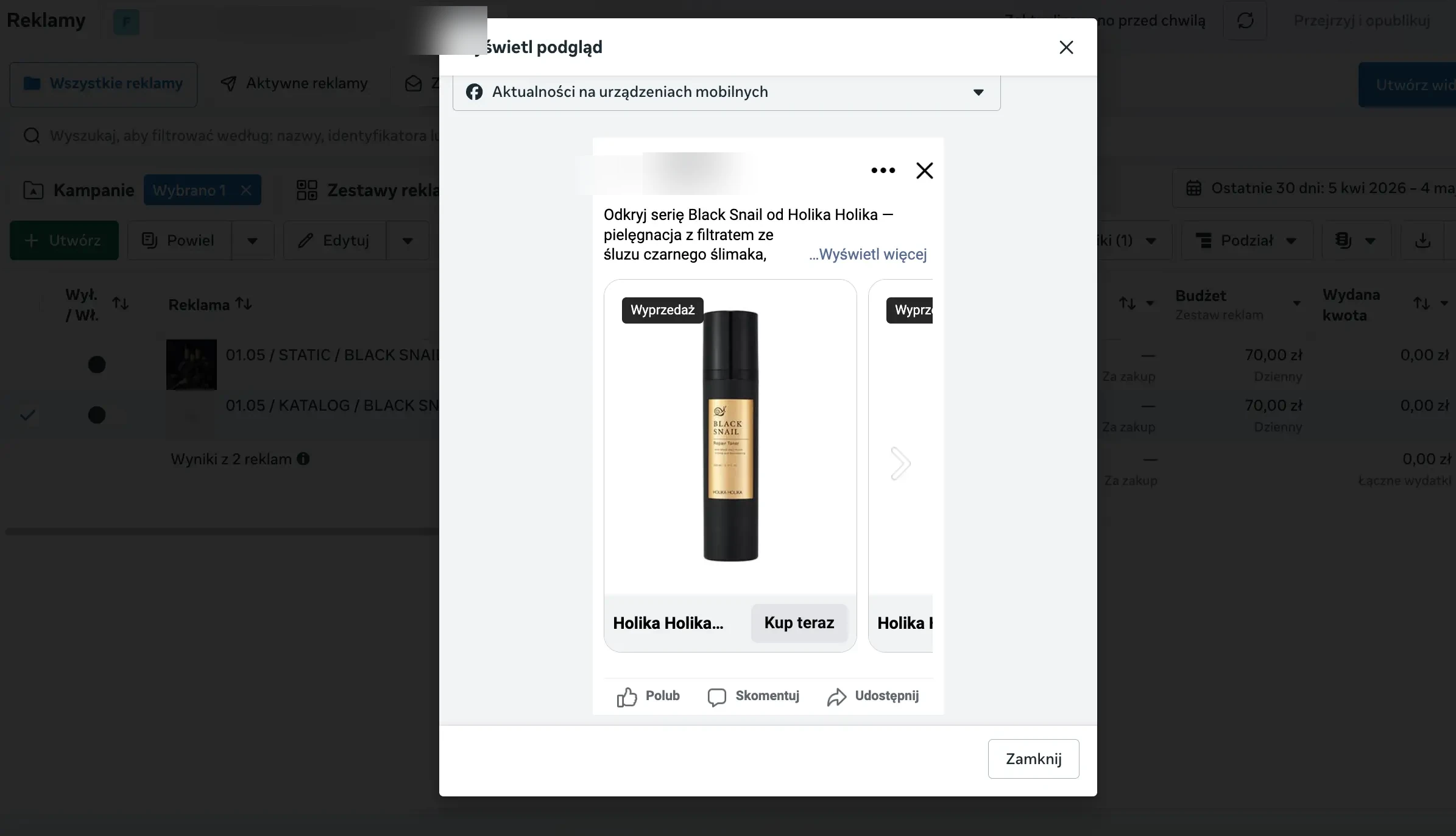Close the preview dialog with the X icon
Screen dimensions: 1456x836
1065,48
